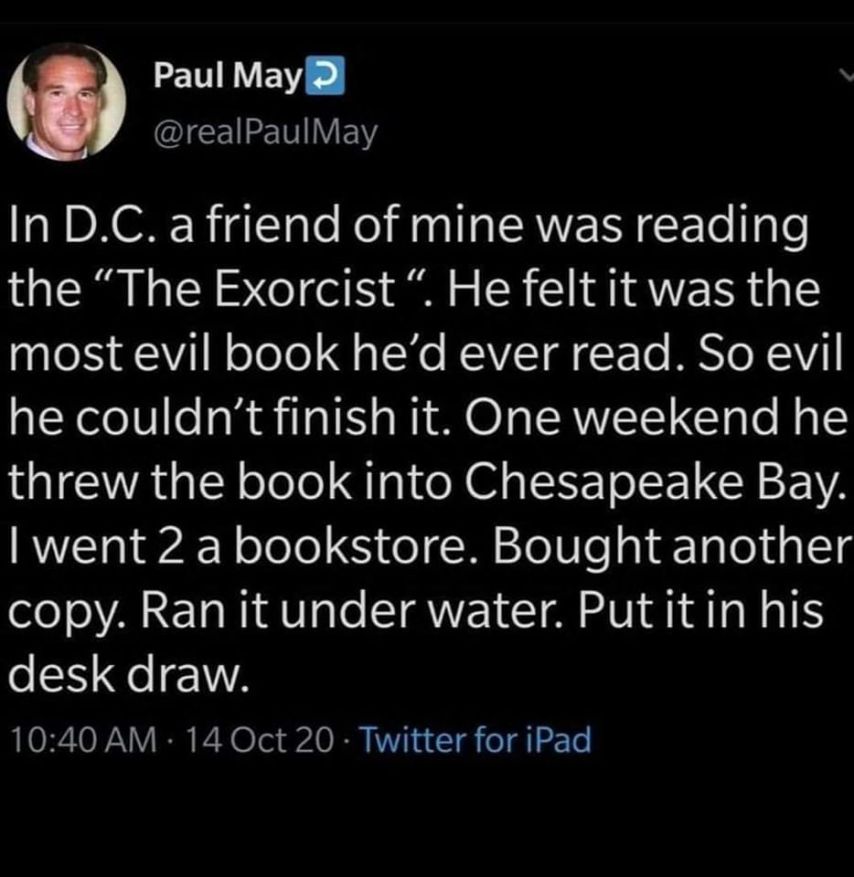
Task: Click the 10:40 AM timestamp
Action: [x=82, y=740]
